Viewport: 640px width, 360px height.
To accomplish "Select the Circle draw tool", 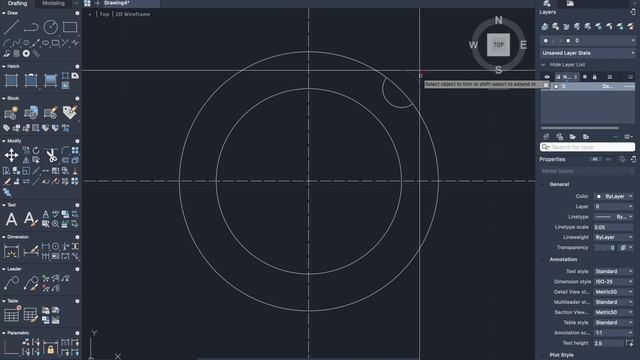I will coord(51,27).
